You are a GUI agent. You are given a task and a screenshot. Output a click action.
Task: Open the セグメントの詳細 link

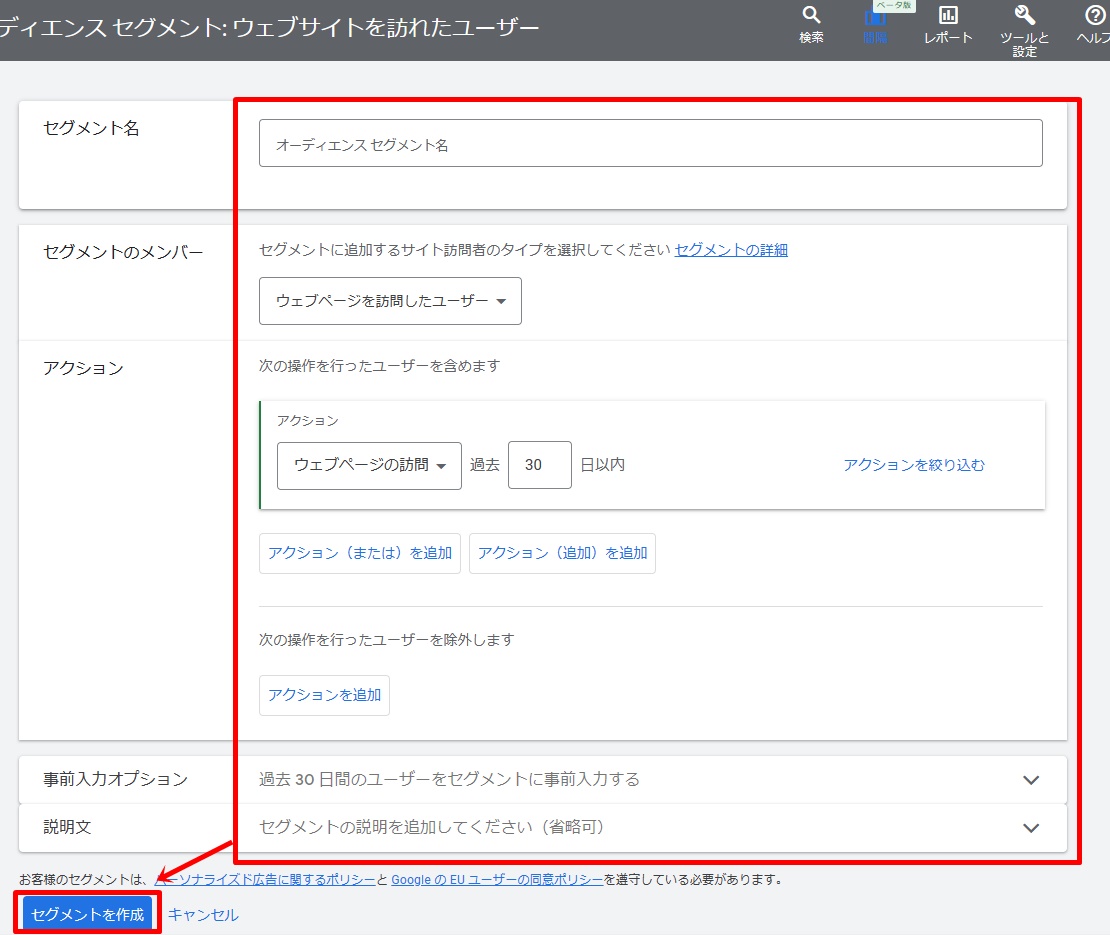click(x=731, y=250)
